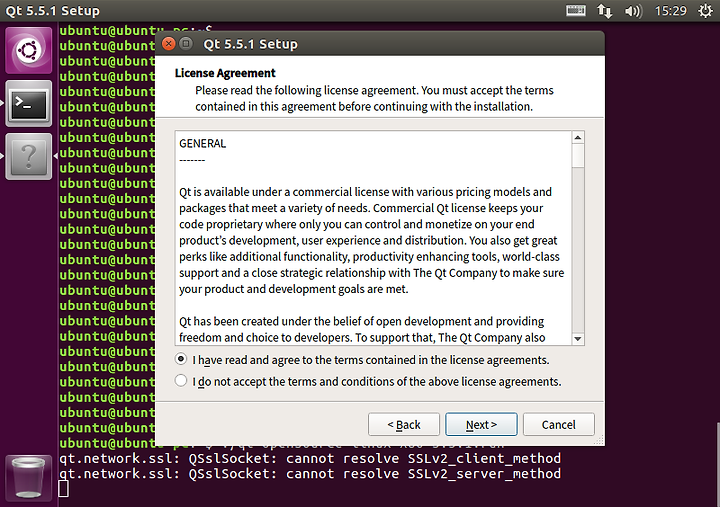This screenshot has height=507, width=720.
Task: Click license scrollbar down arrow
Action: coord(578,339)
